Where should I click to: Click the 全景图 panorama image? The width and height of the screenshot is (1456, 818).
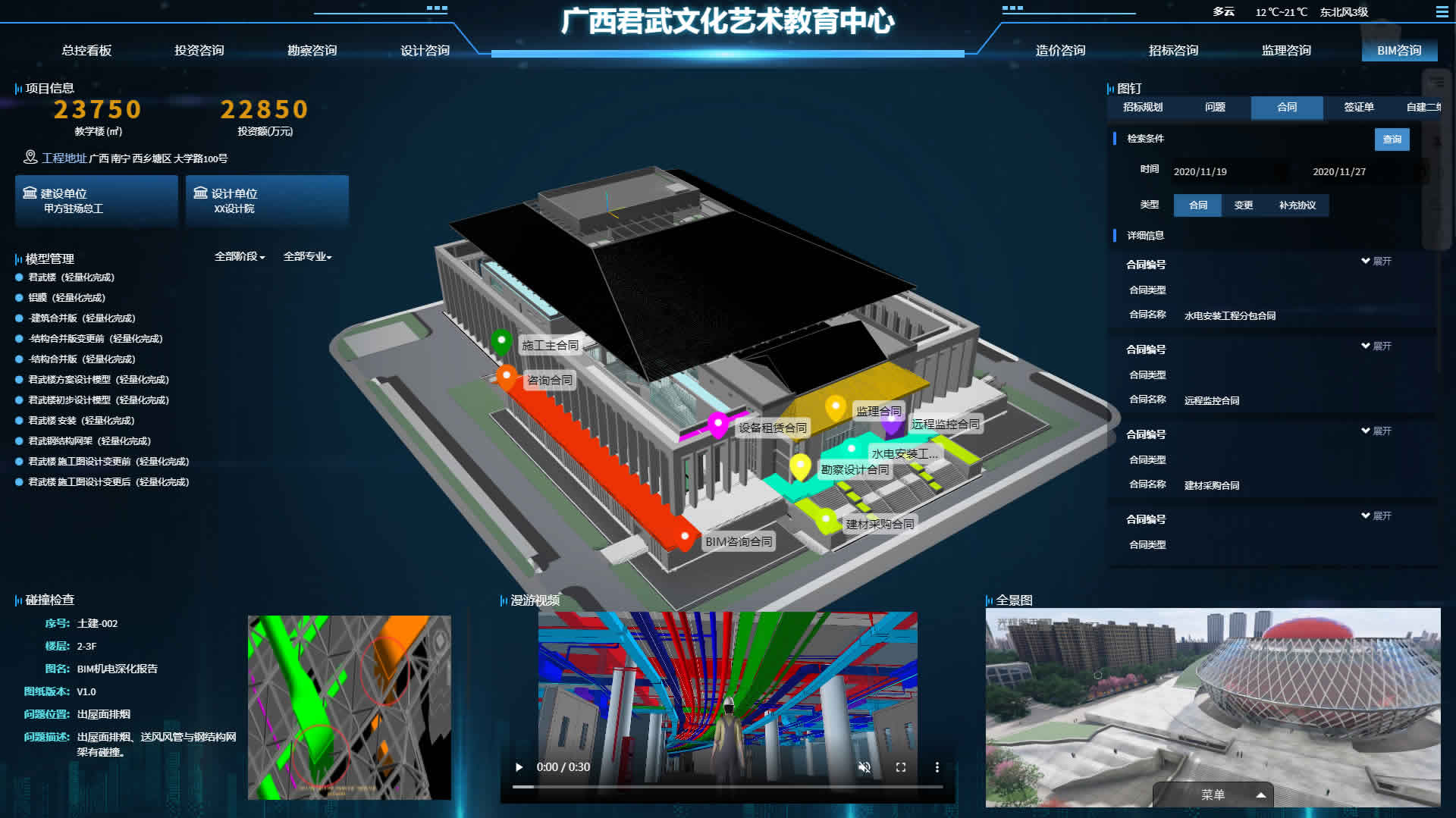(1213, 707)
